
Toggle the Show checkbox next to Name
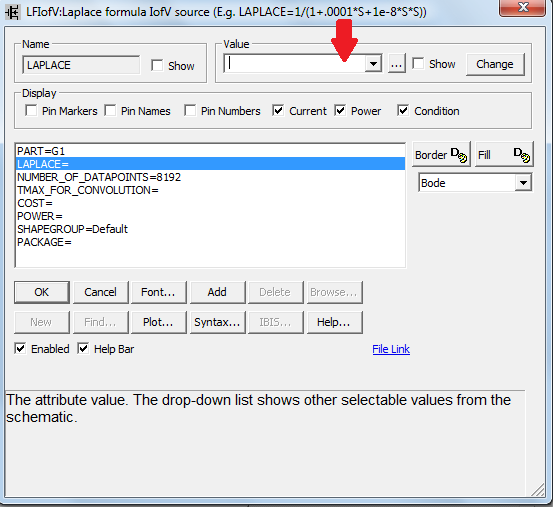click(x=157, y=65)
